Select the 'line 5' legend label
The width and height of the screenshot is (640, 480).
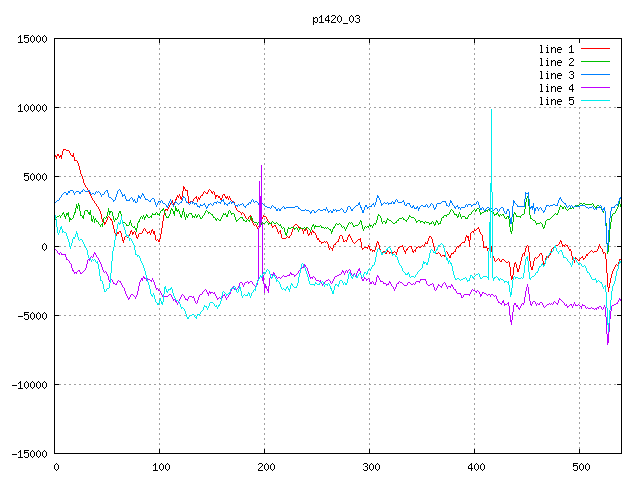(556, 101)
